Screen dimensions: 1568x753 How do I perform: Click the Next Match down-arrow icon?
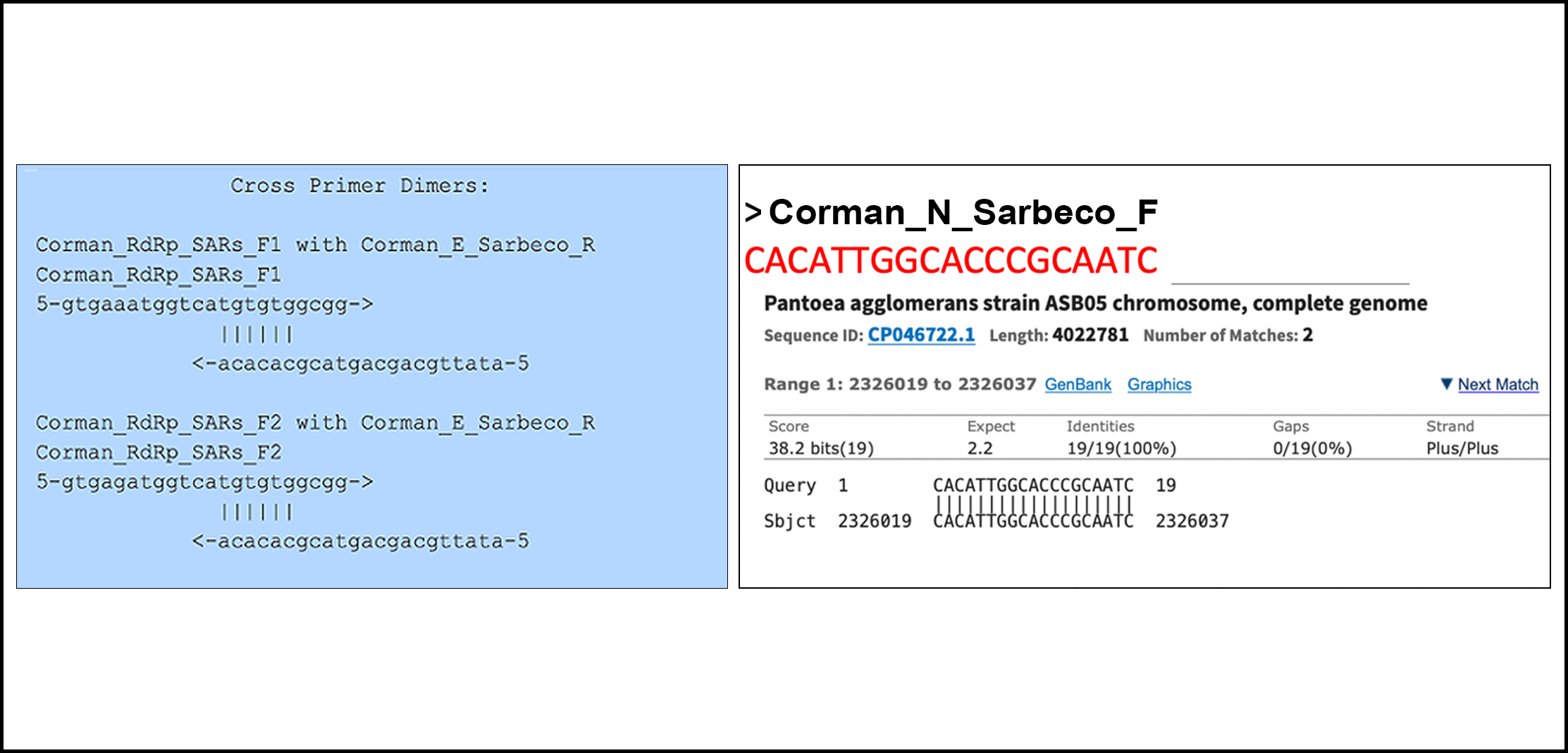[x=1447, y=384]
